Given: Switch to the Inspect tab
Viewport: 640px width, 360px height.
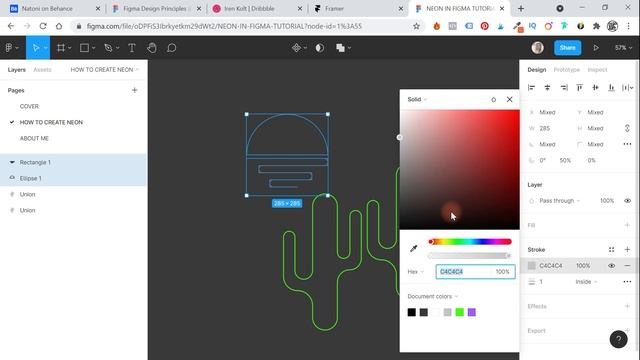Looking at the screenshot, I should (598, 70).
